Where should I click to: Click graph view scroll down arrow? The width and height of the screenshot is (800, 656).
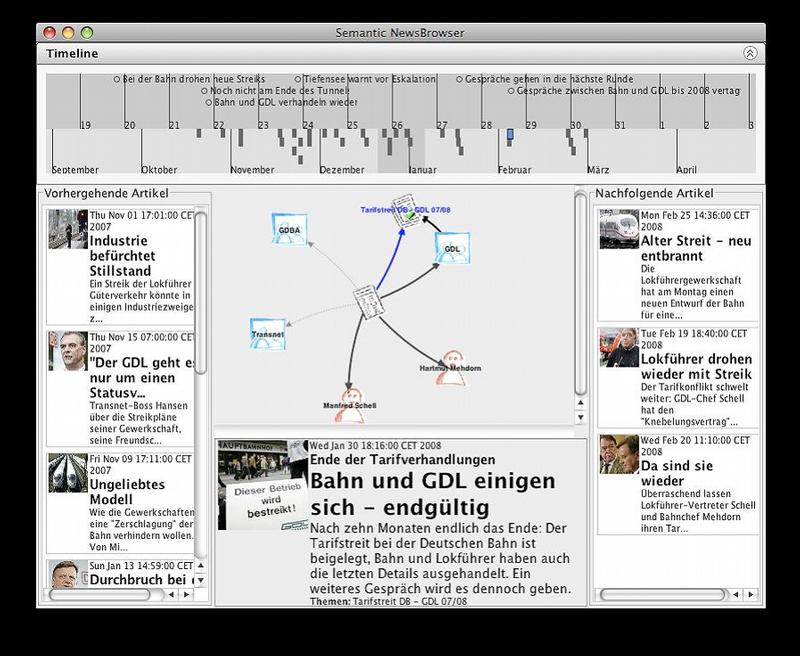tap(580, 417)
